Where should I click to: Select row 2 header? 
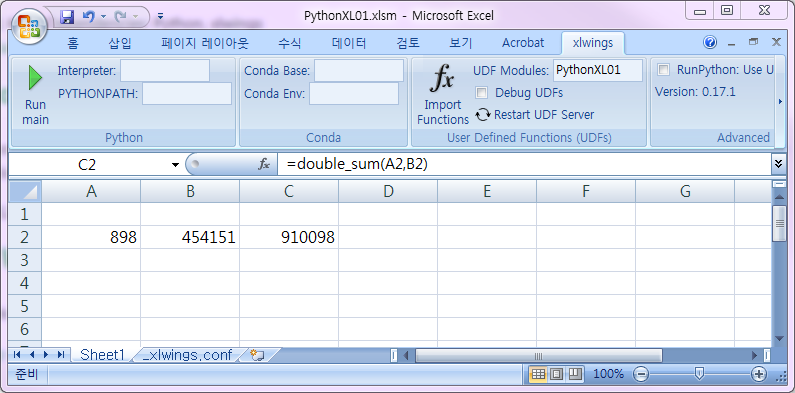point(24,237)
